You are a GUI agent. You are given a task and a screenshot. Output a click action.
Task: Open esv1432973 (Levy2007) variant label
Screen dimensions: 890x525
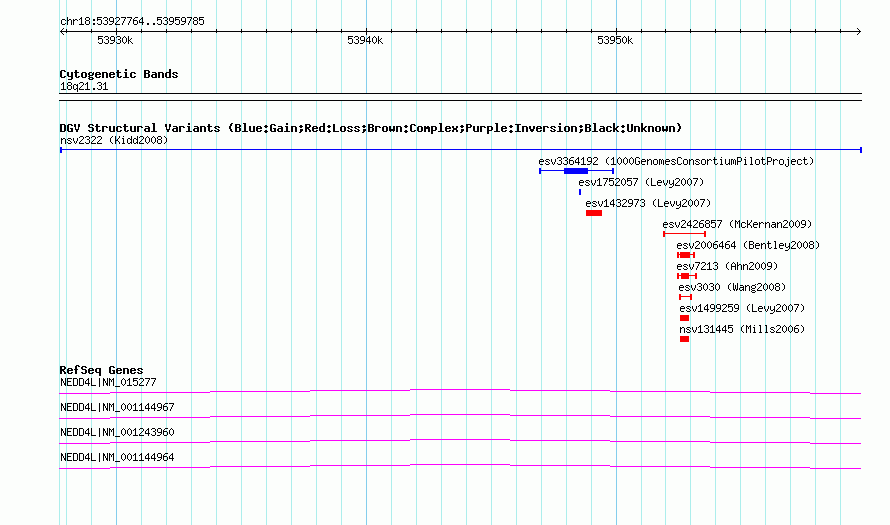tap(648, 203)
